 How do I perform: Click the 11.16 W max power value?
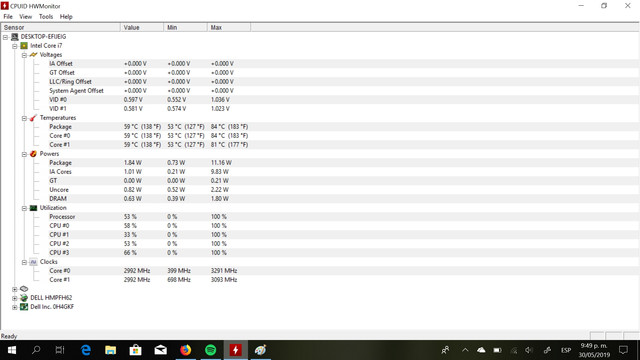pyautogui.click(x=221, y=162)
